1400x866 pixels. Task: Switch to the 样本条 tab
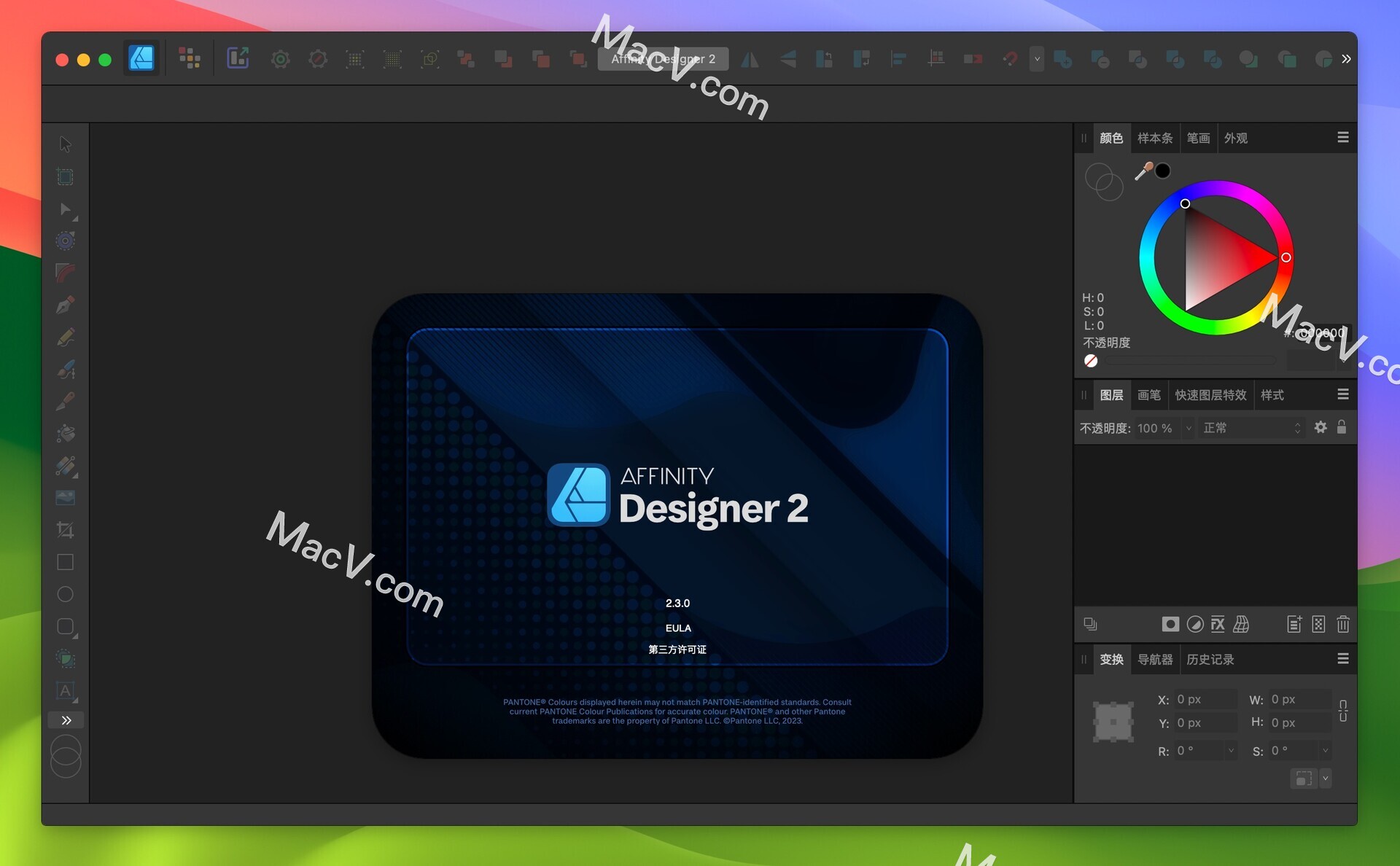(1155, 139)
